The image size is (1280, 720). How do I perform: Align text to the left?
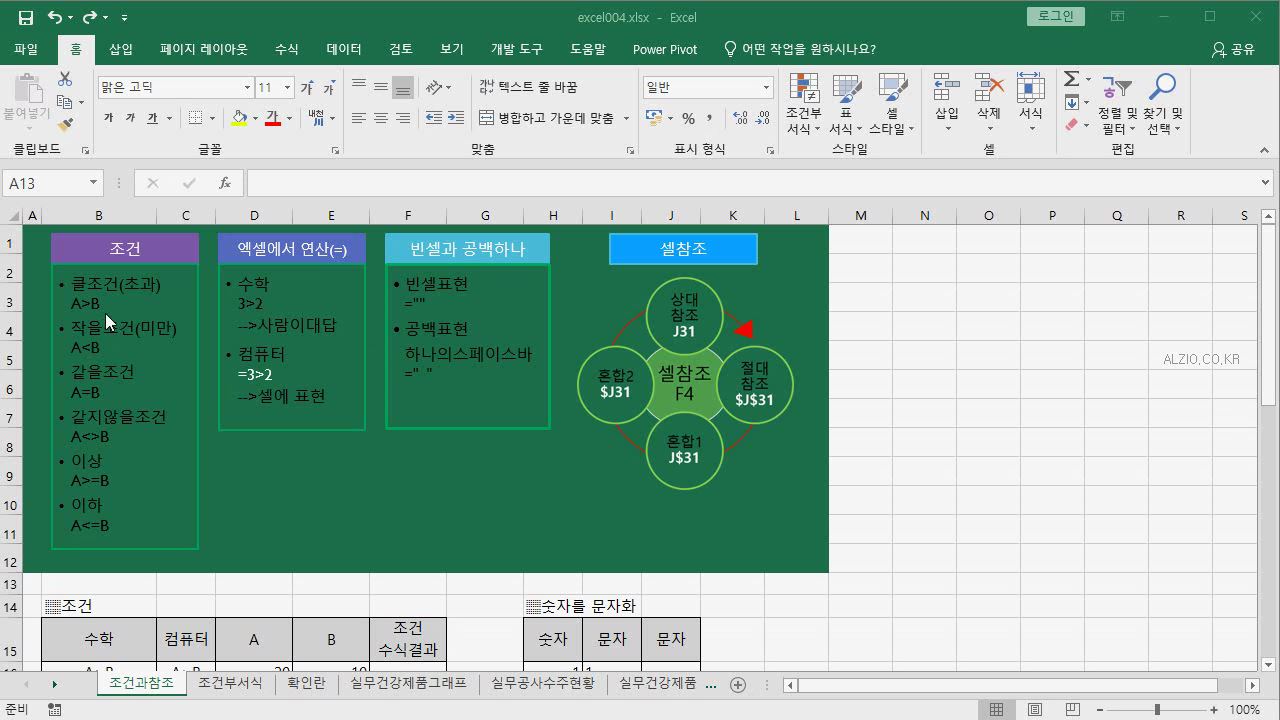359,118
